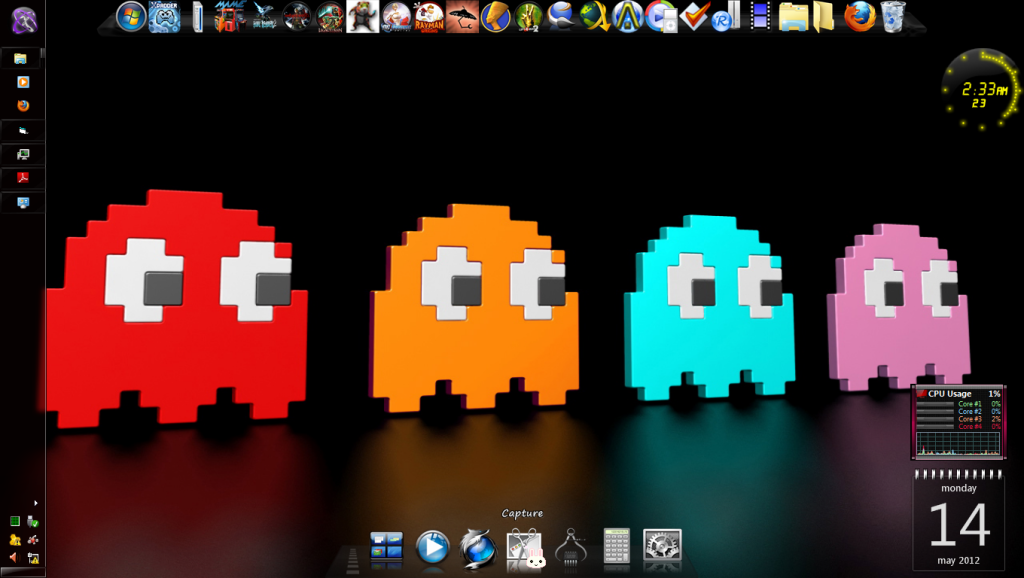The height and width of the screenshot is (578, 1024).
Task: Open Firefox in the left sidebar
Action: pyautogui.click(x=23, y=106)
